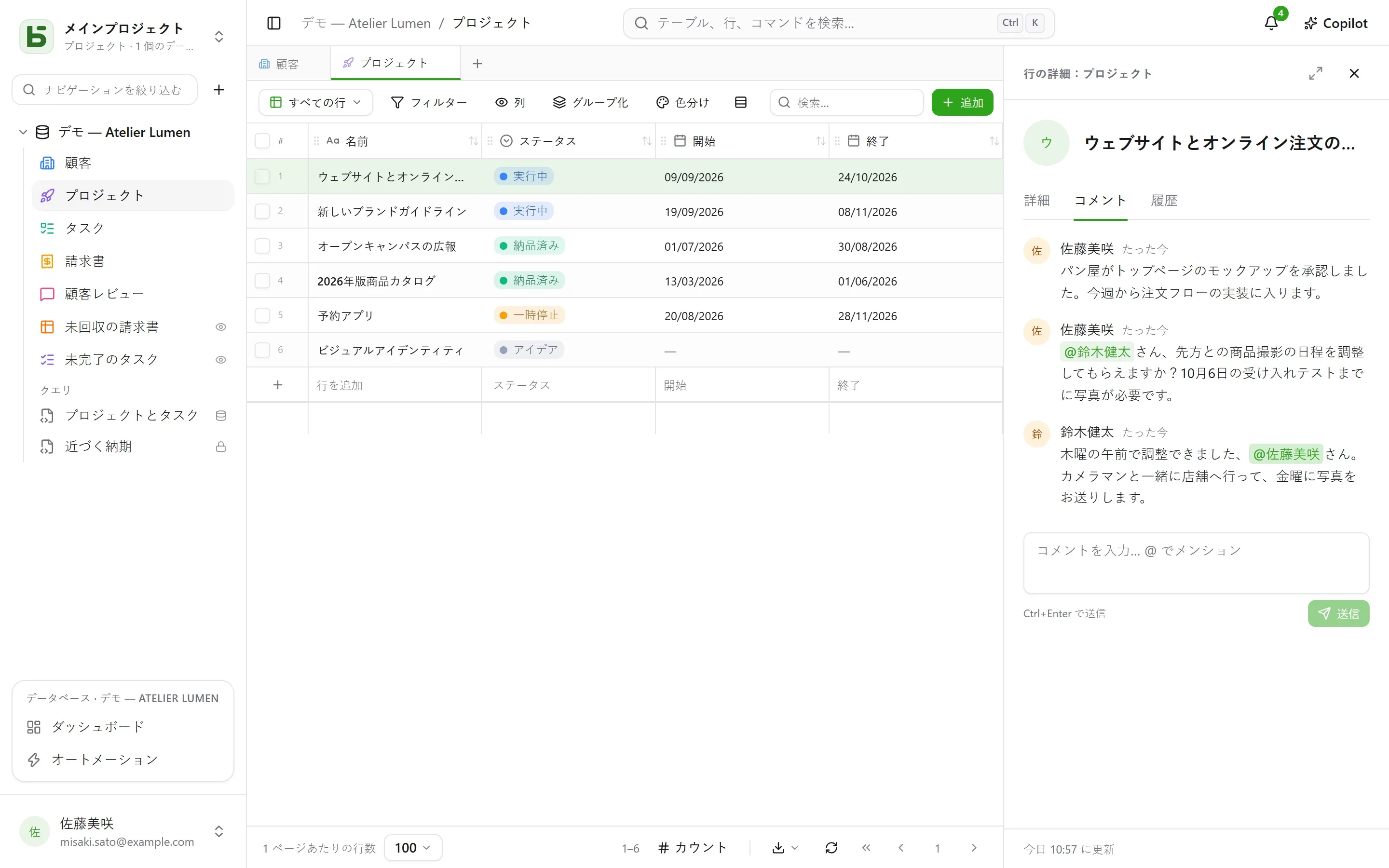Viewport: 1389px width, 868px height.
Task: Go to the previous page arrow
Action: (x=901, y=848)
